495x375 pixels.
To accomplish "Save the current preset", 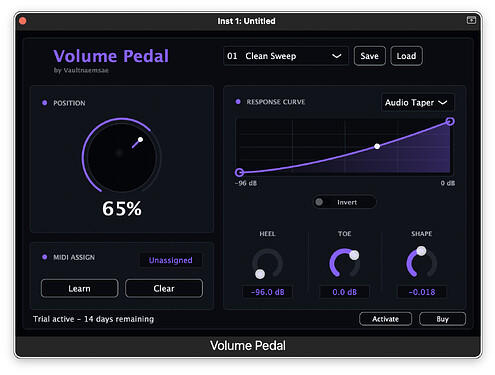I will coord(369,56).
